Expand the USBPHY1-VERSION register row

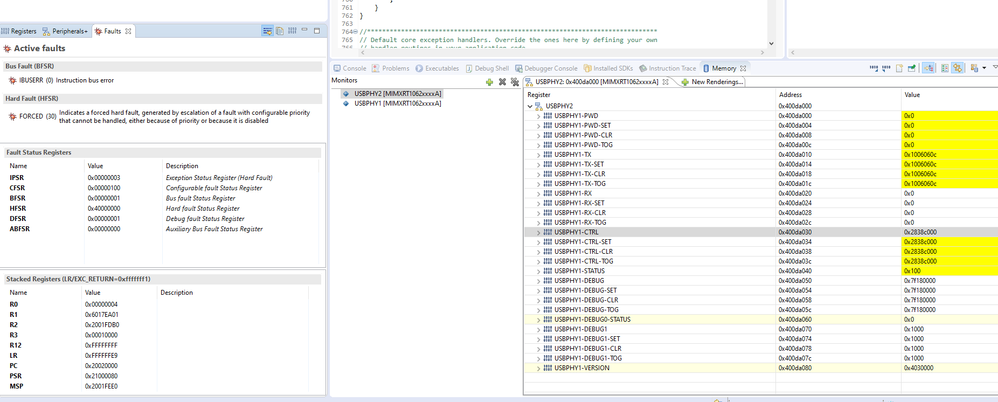click(x=538, y=368)
